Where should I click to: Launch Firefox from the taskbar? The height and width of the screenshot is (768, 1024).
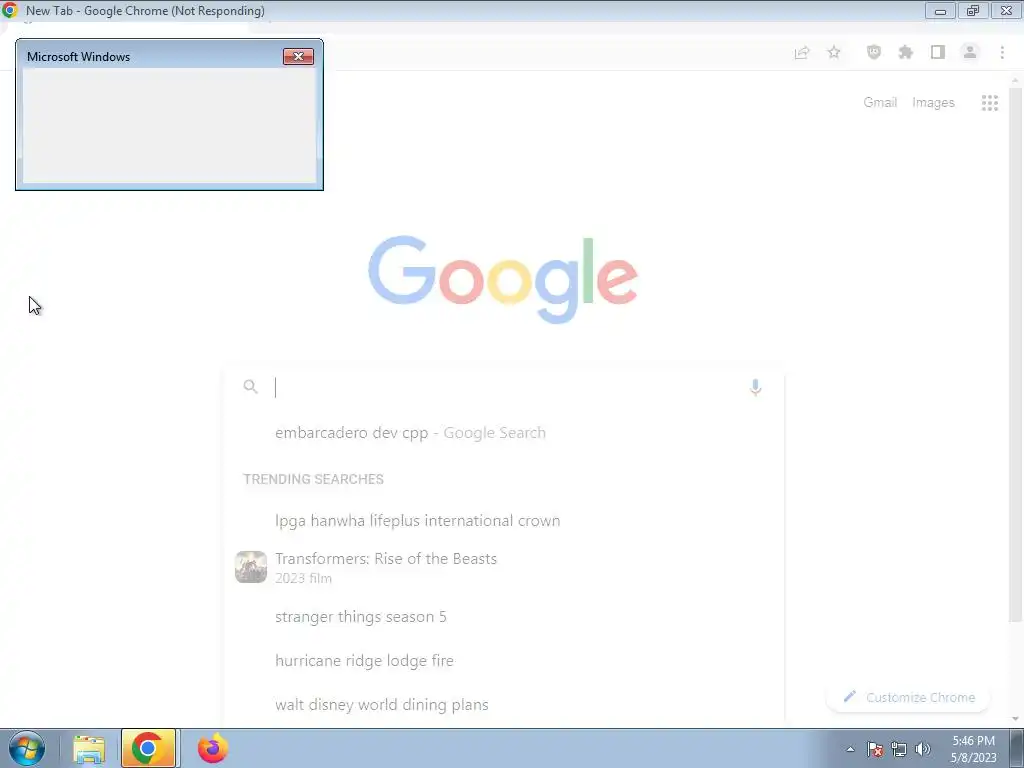(x=213, y=748)
